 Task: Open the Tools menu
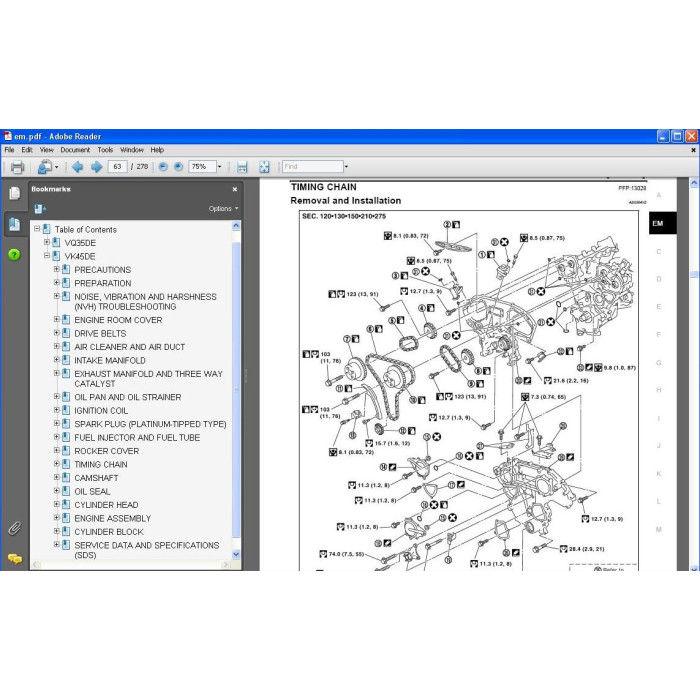(105, 150)
